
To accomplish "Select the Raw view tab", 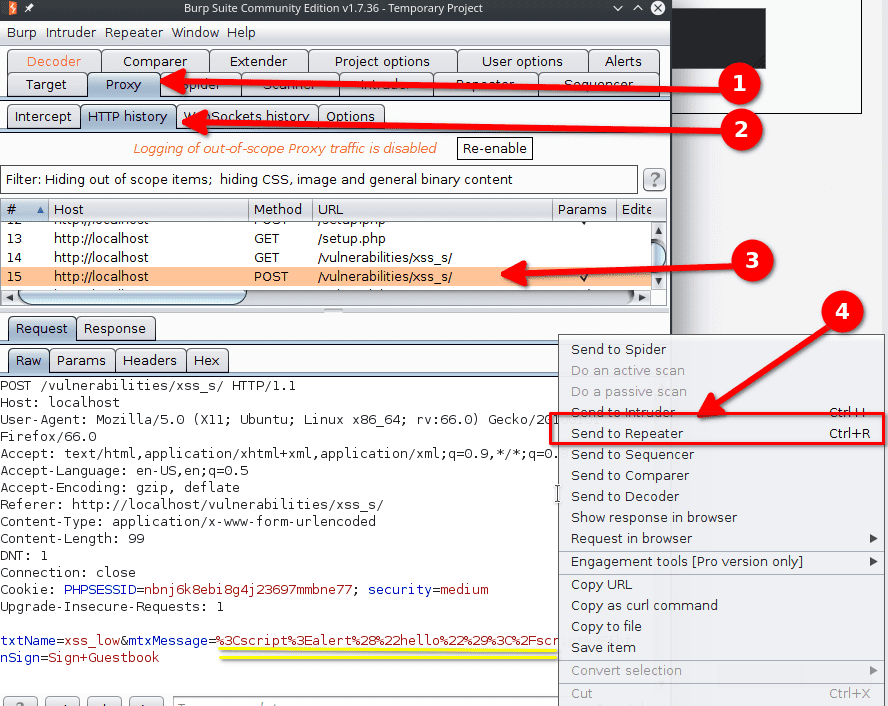I will (28, 361).
